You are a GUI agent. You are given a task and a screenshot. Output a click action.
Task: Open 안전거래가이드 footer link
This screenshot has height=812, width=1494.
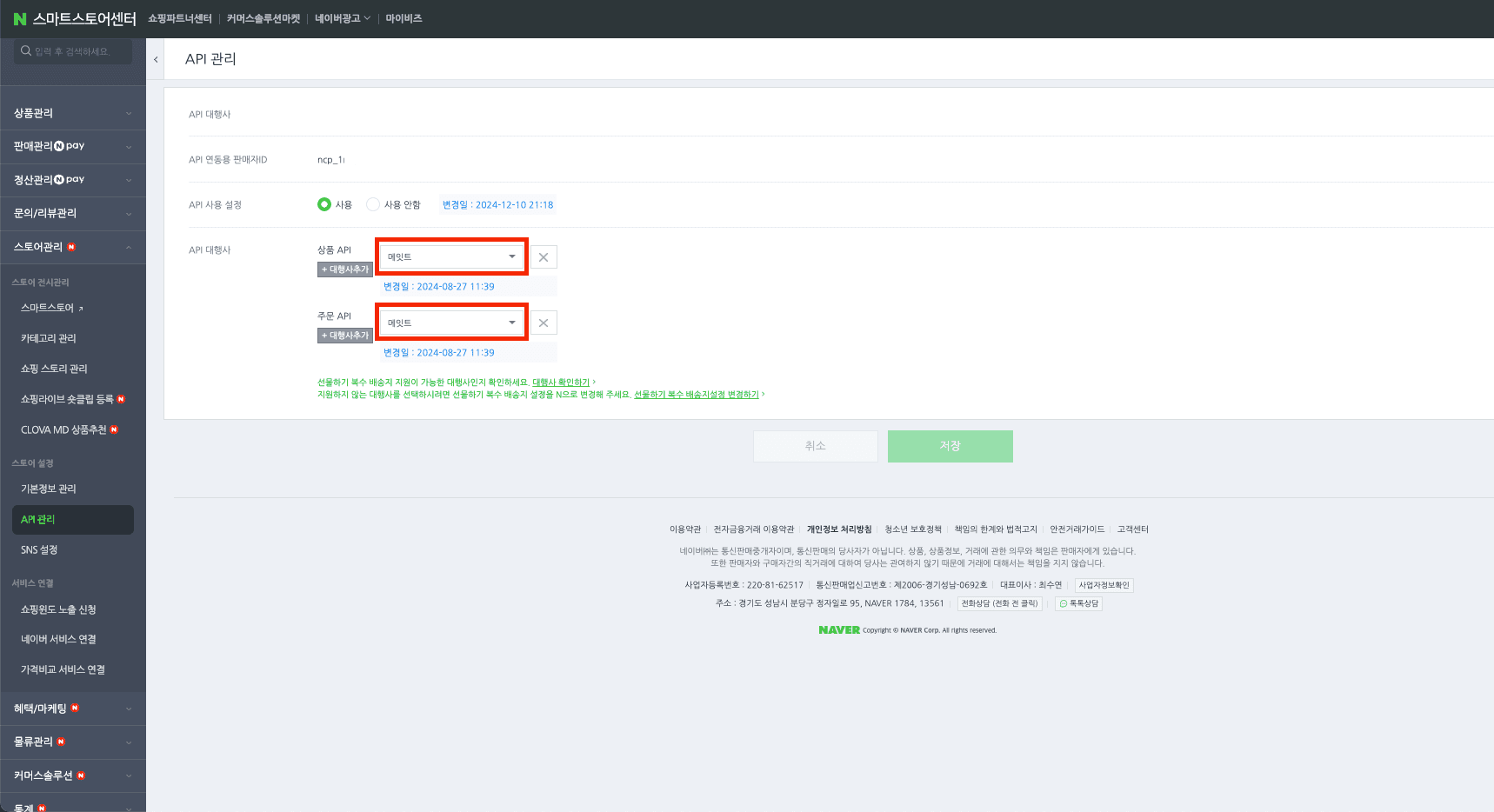click(x=1077, y=529)
